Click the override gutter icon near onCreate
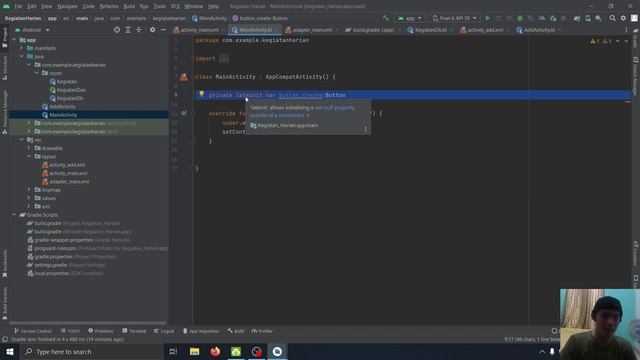 coord(184,113)
